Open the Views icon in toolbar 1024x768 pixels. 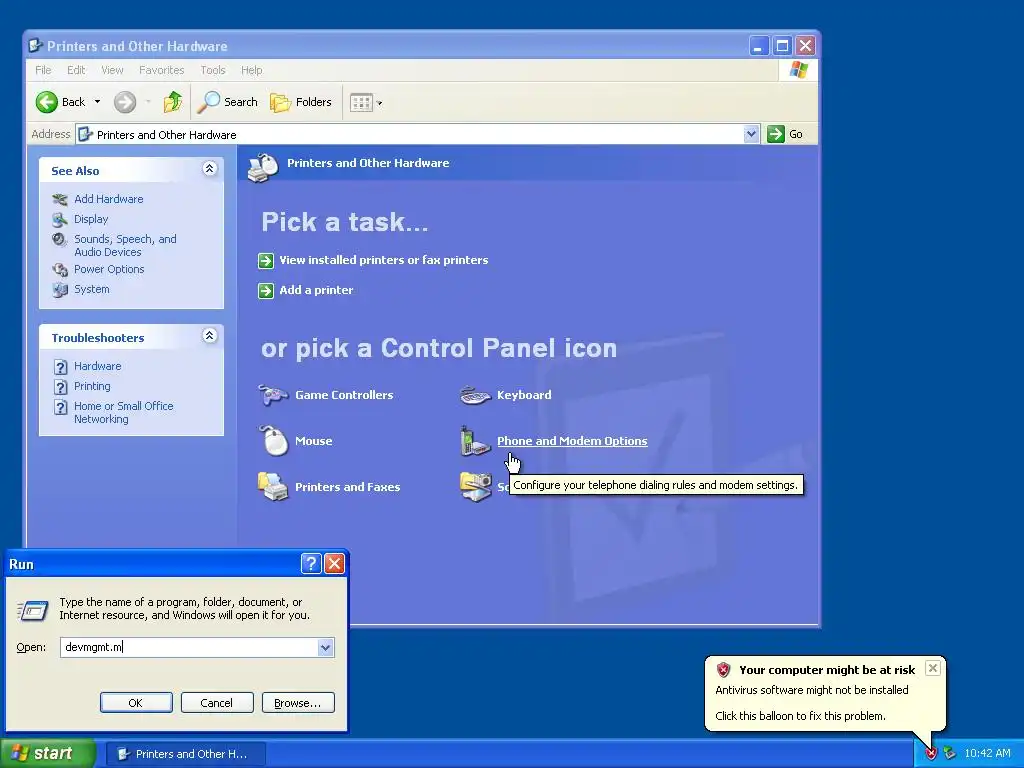coord(361,102)
